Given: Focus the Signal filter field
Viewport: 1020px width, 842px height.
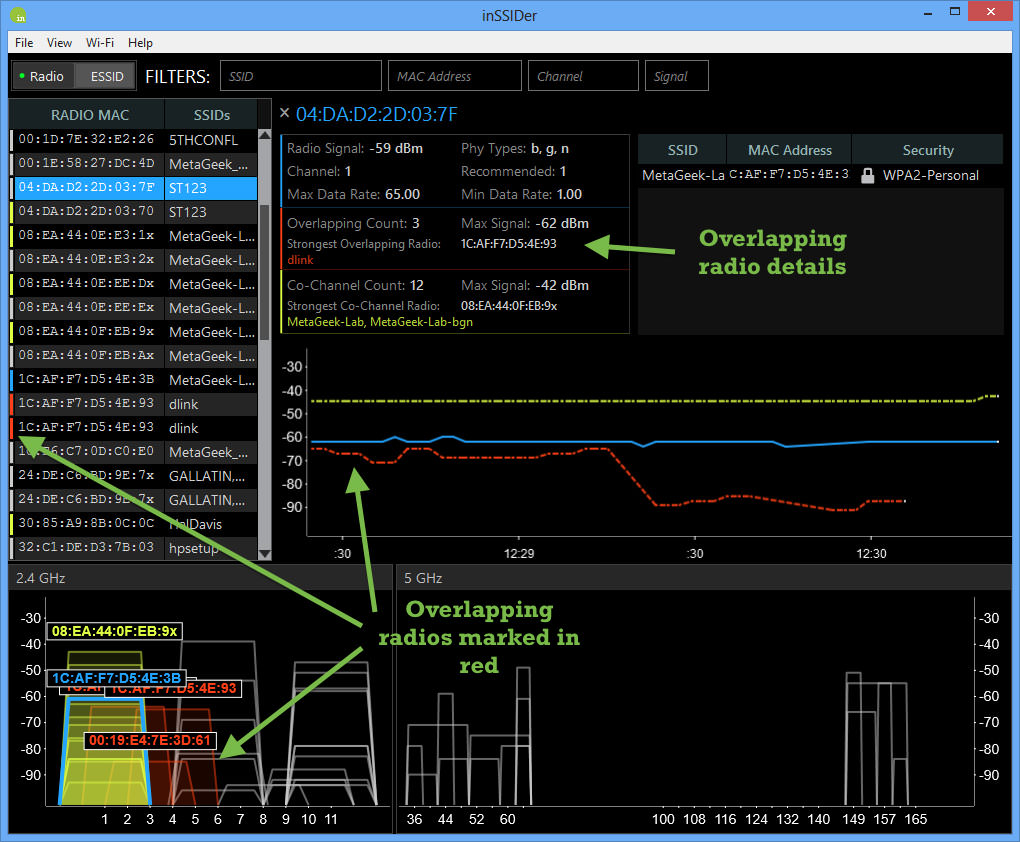Looking at the screenshot, I should pyautogui.click(x=677, y=76).
